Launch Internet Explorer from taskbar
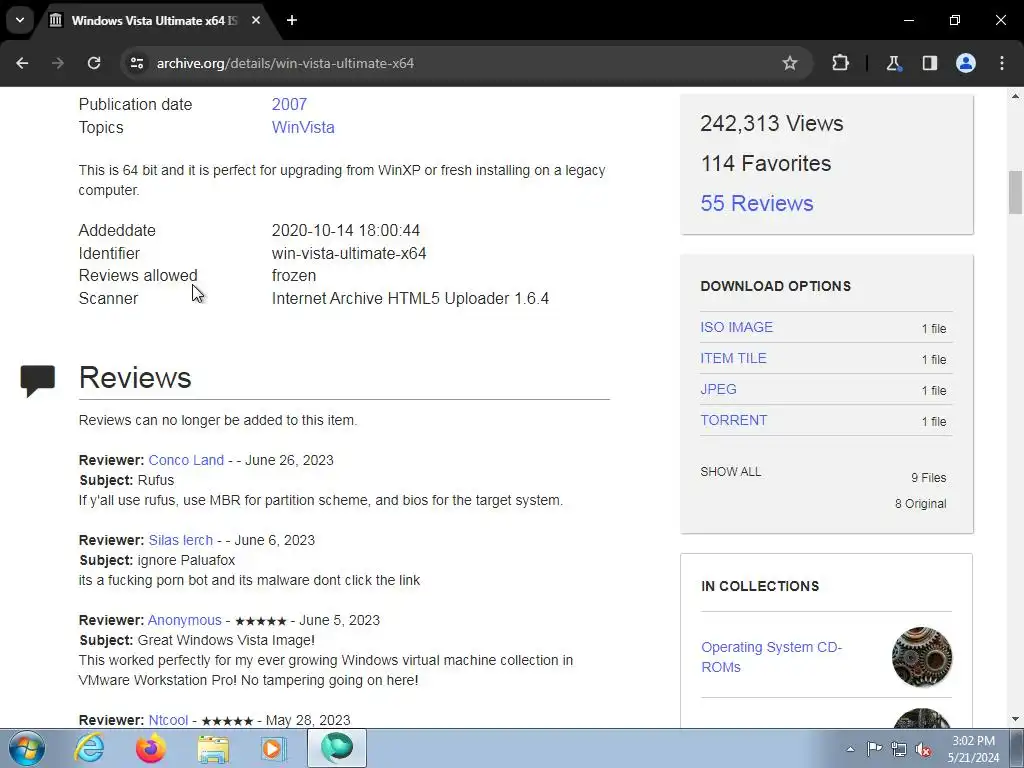Screen dimensions: 1024x768 89,748
